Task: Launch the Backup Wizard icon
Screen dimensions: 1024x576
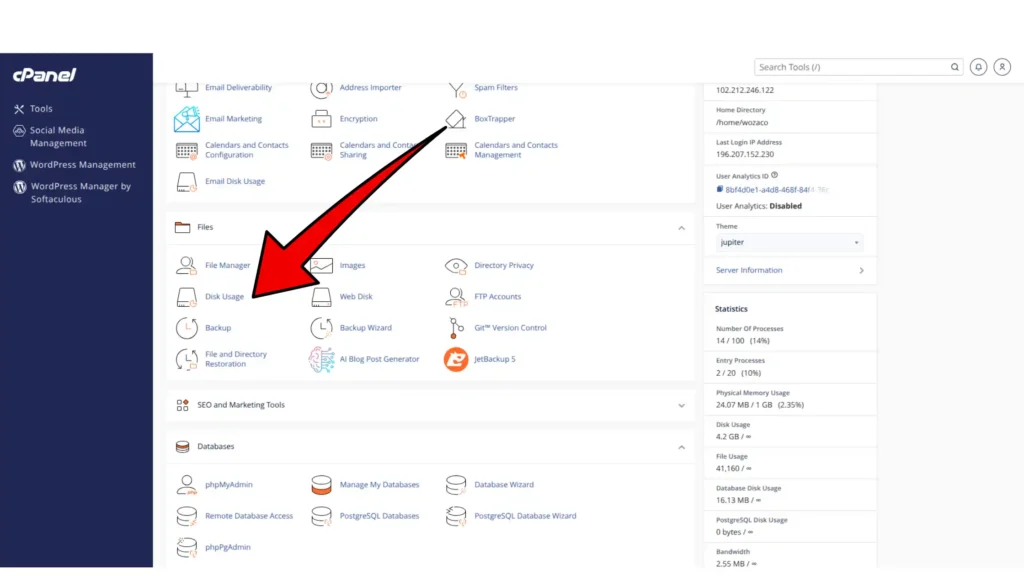Action: point(321,328)
